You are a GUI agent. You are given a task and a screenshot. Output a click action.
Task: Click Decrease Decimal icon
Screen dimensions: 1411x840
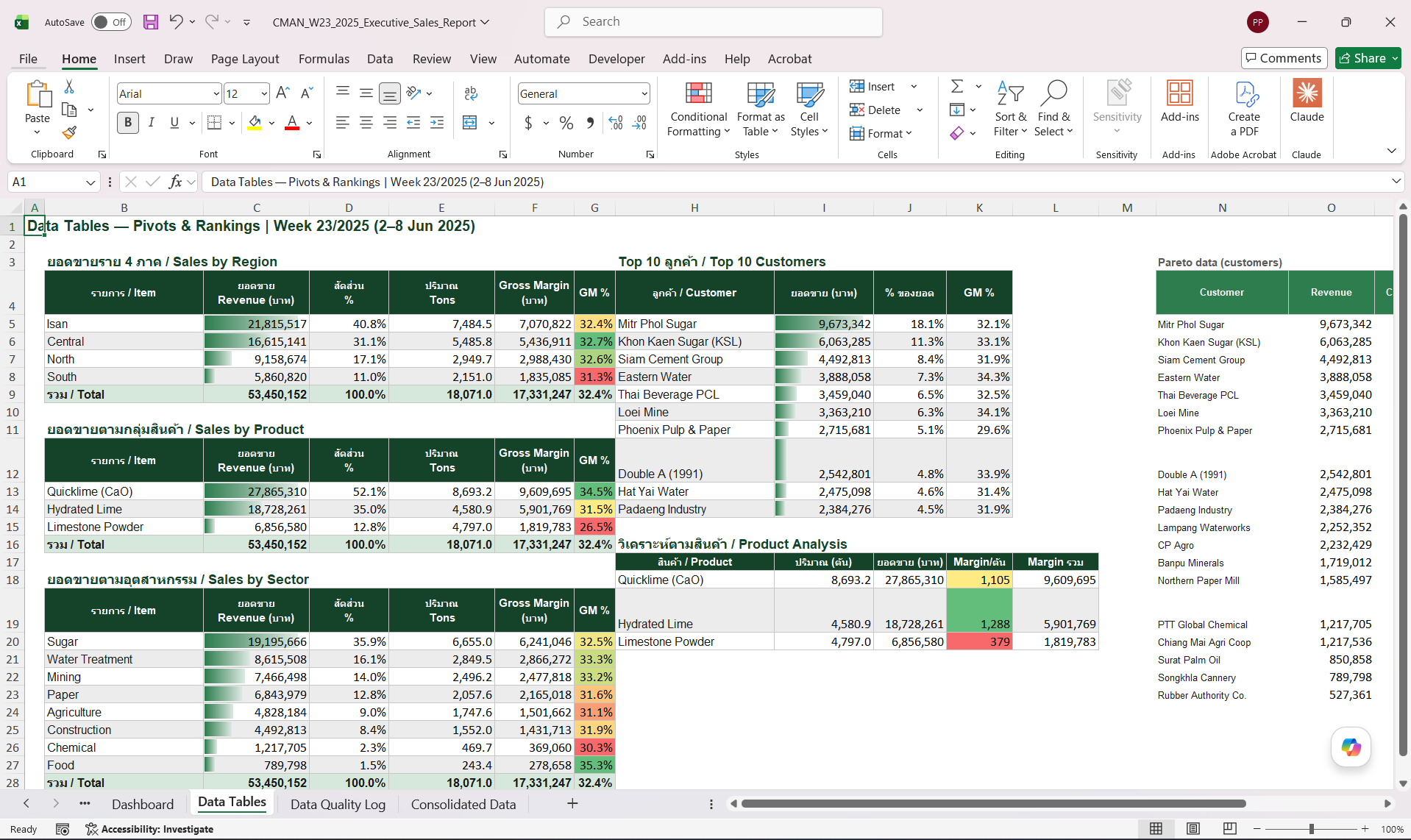[x=640, y=123]
